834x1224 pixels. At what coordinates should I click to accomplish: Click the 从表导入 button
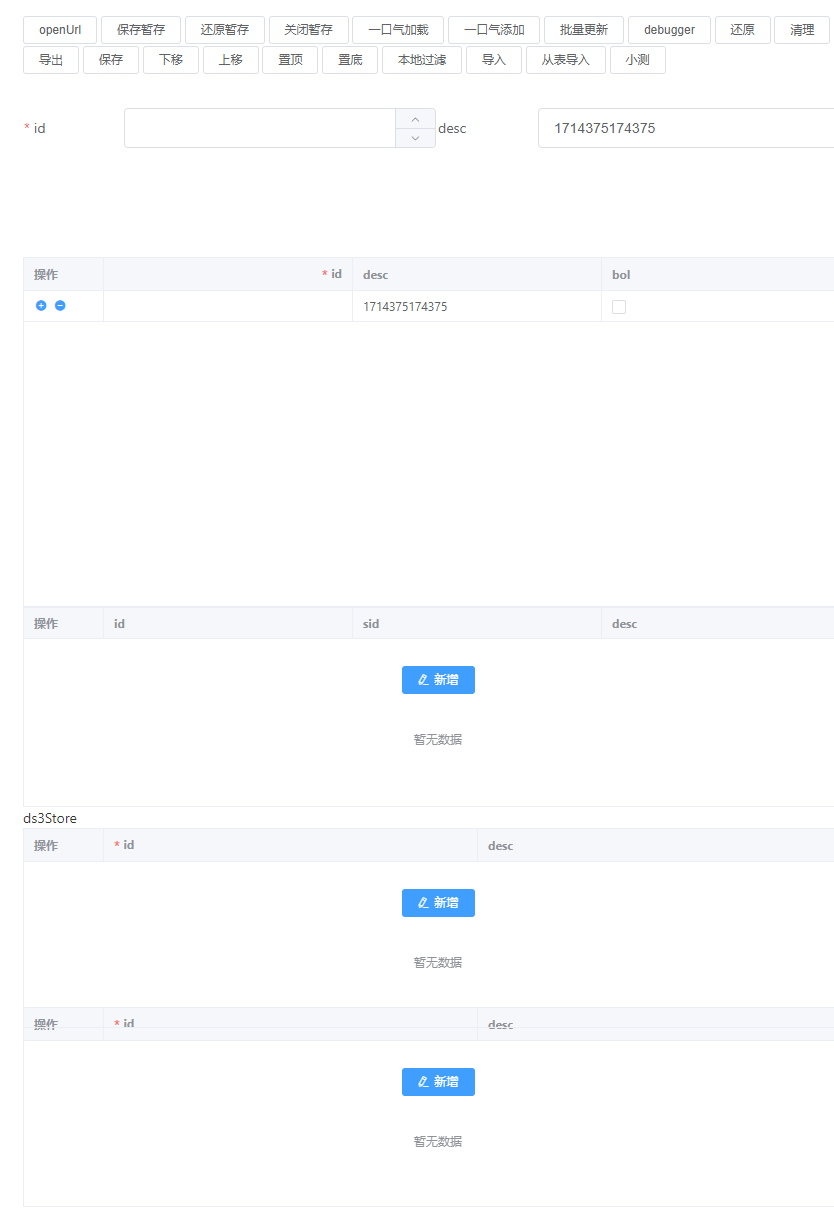pos(566,60)
